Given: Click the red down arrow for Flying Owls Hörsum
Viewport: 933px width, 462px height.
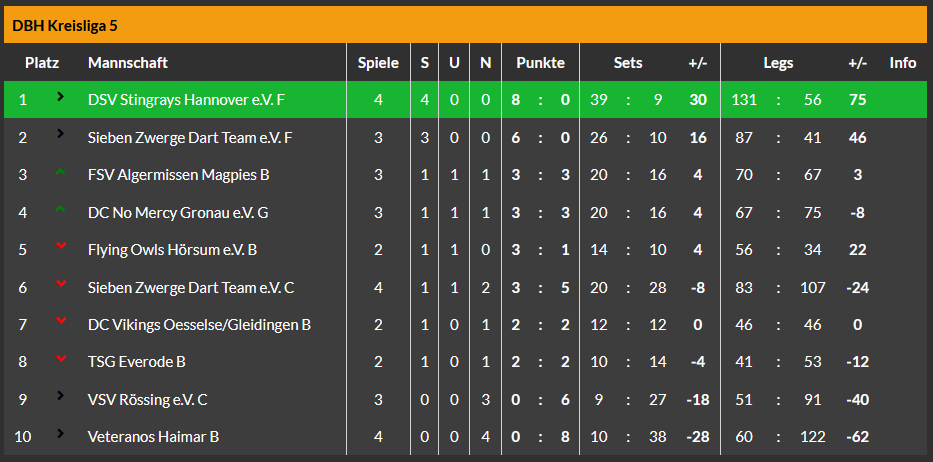Looking at the screenshot, I should (x=60, y=247).
